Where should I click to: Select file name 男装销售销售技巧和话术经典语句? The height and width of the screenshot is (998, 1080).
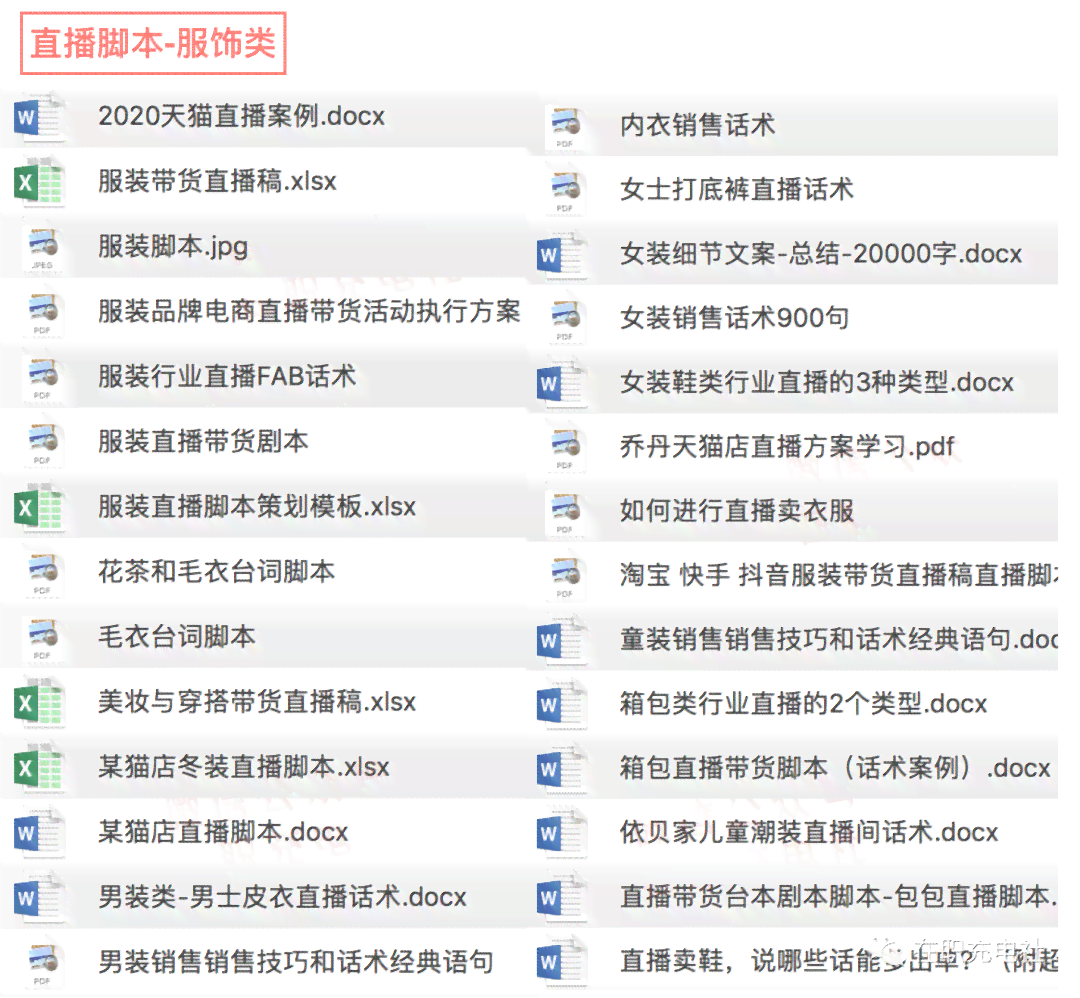[x=296, y=962]
